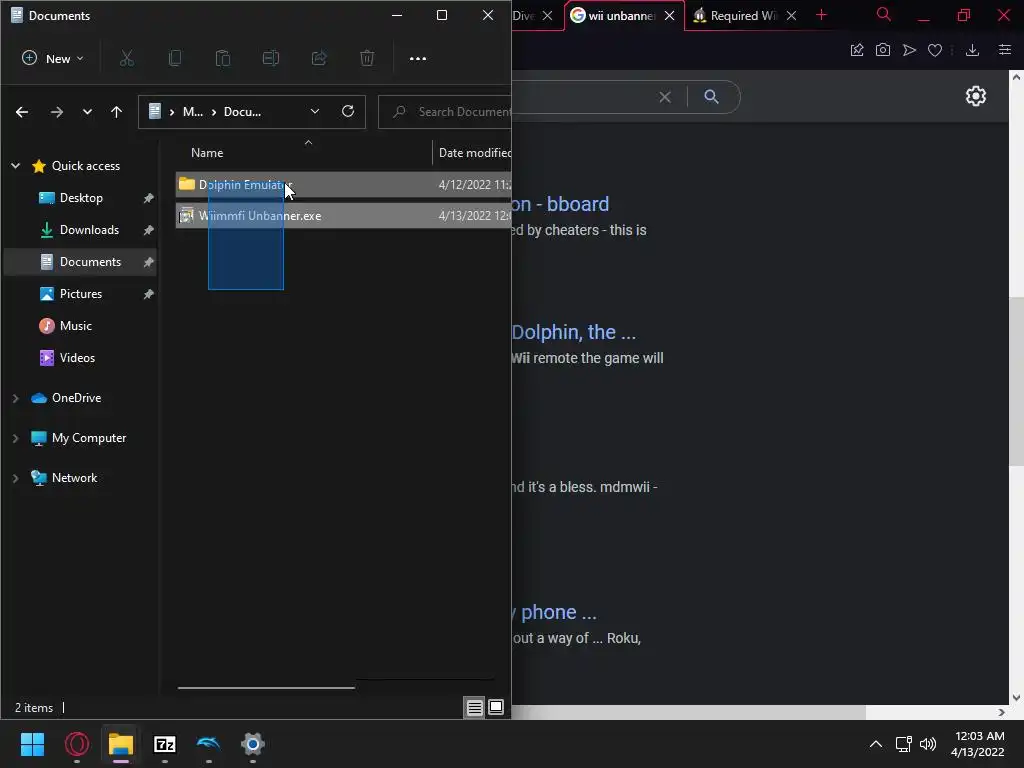This screenshot has width=1024, height=768.
Task: Open the volume control in system tray
Action: click(928, 744)
